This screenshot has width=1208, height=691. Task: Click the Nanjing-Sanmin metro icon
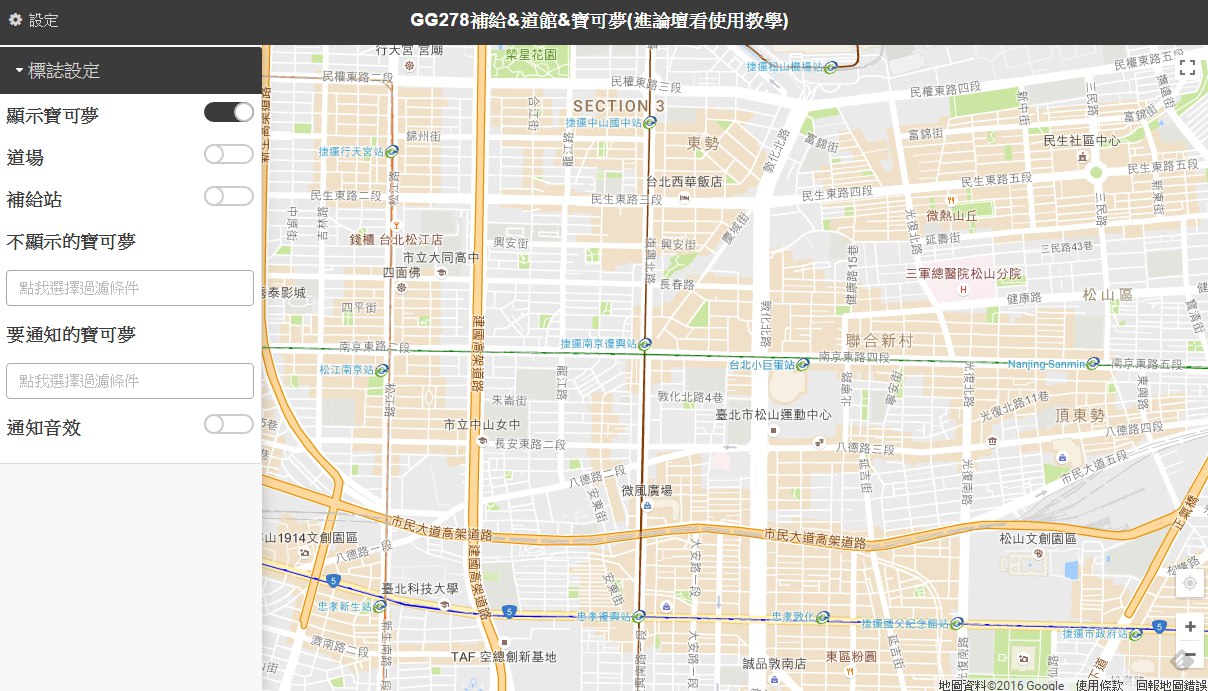1093,363
